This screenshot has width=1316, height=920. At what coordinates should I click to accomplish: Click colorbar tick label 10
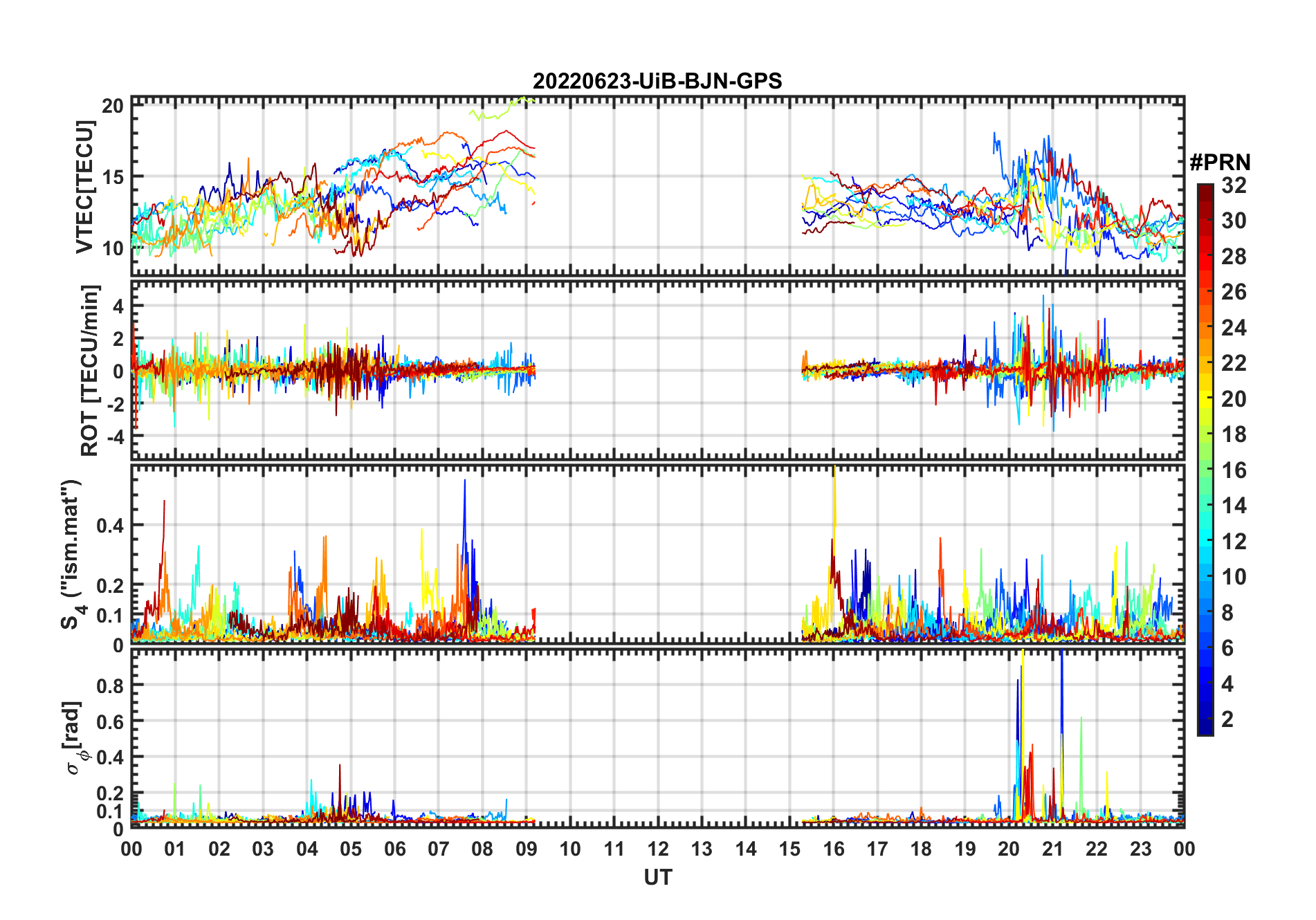(1234, 577)
